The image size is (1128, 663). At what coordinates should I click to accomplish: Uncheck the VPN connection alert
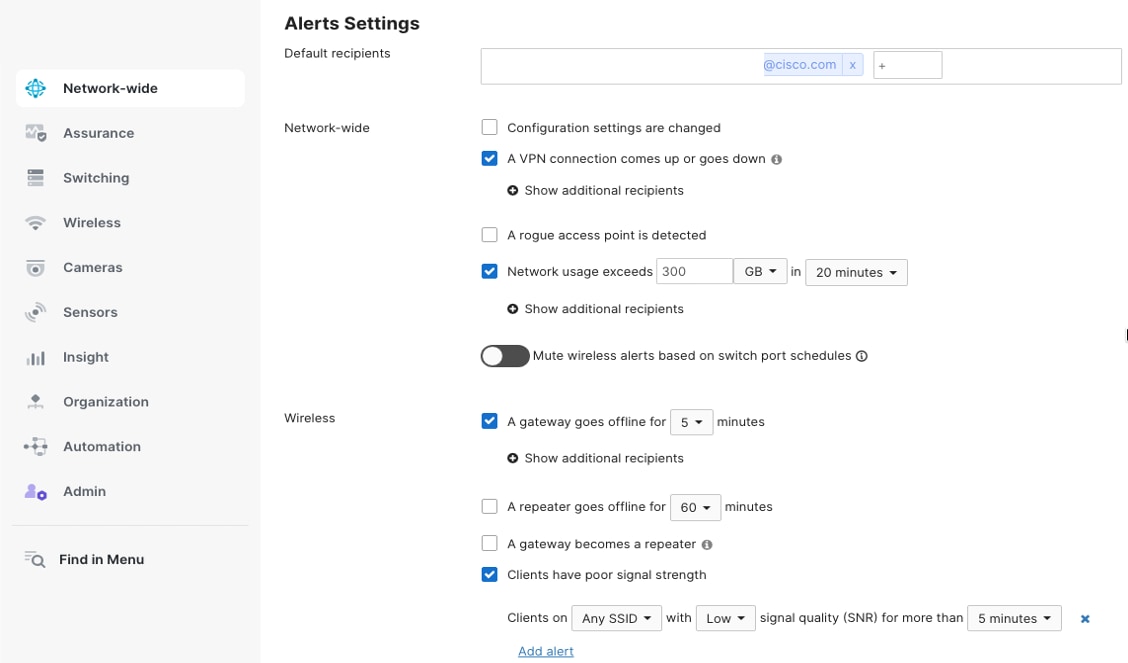(489, 158)
